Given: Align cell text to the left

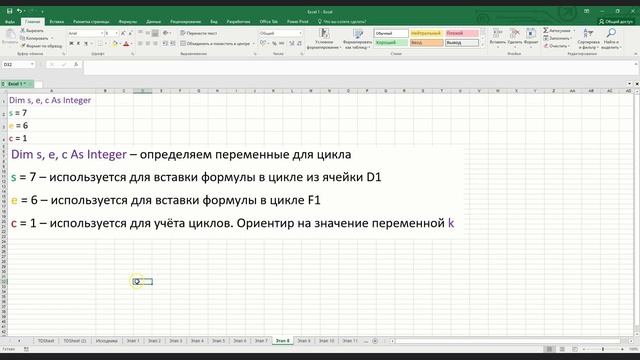Looking at the screenshot, I should click(x=140, y=43).
